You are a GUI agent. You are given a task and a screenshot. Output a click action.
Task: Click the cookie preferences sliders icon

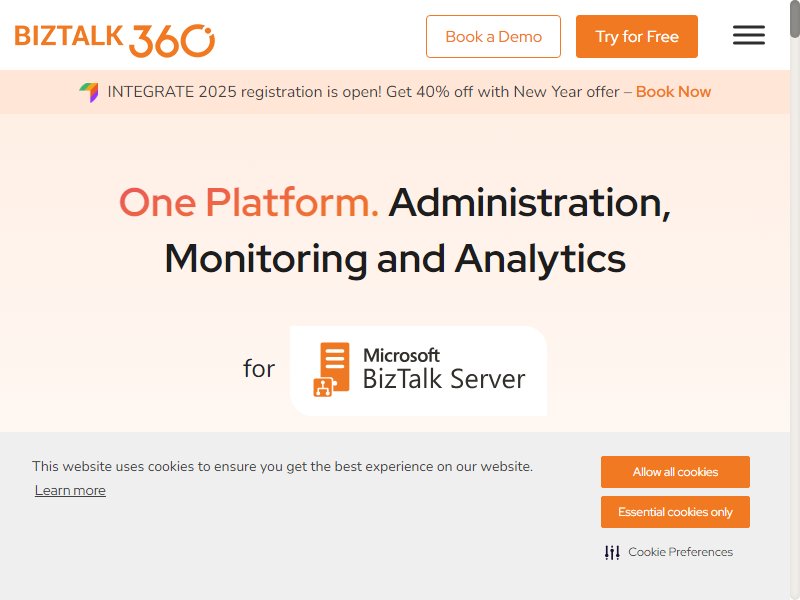click(612, 552)
